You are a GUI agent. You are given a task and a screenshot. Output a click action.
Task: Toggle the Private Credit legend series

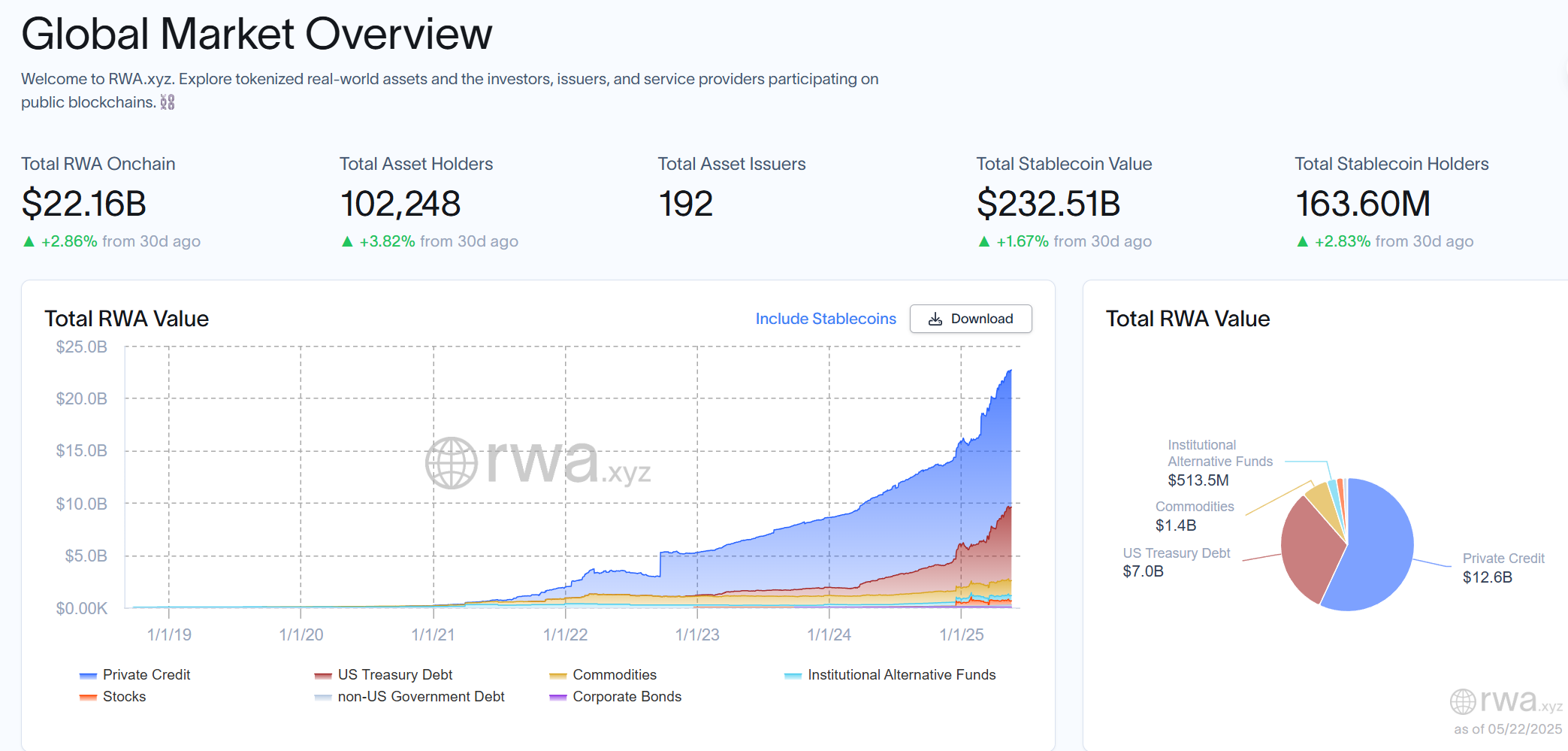[135, 675]
